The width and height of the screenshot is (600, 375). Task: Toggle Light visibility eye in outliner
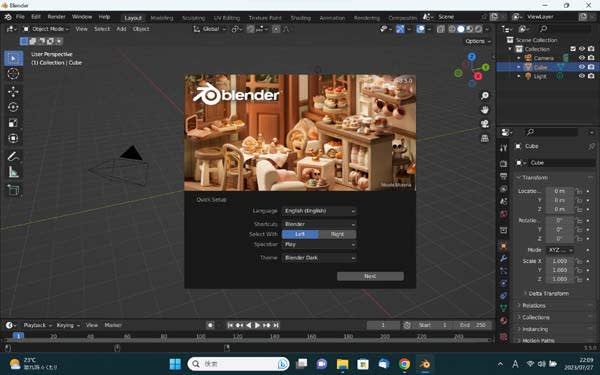[582, 76]
